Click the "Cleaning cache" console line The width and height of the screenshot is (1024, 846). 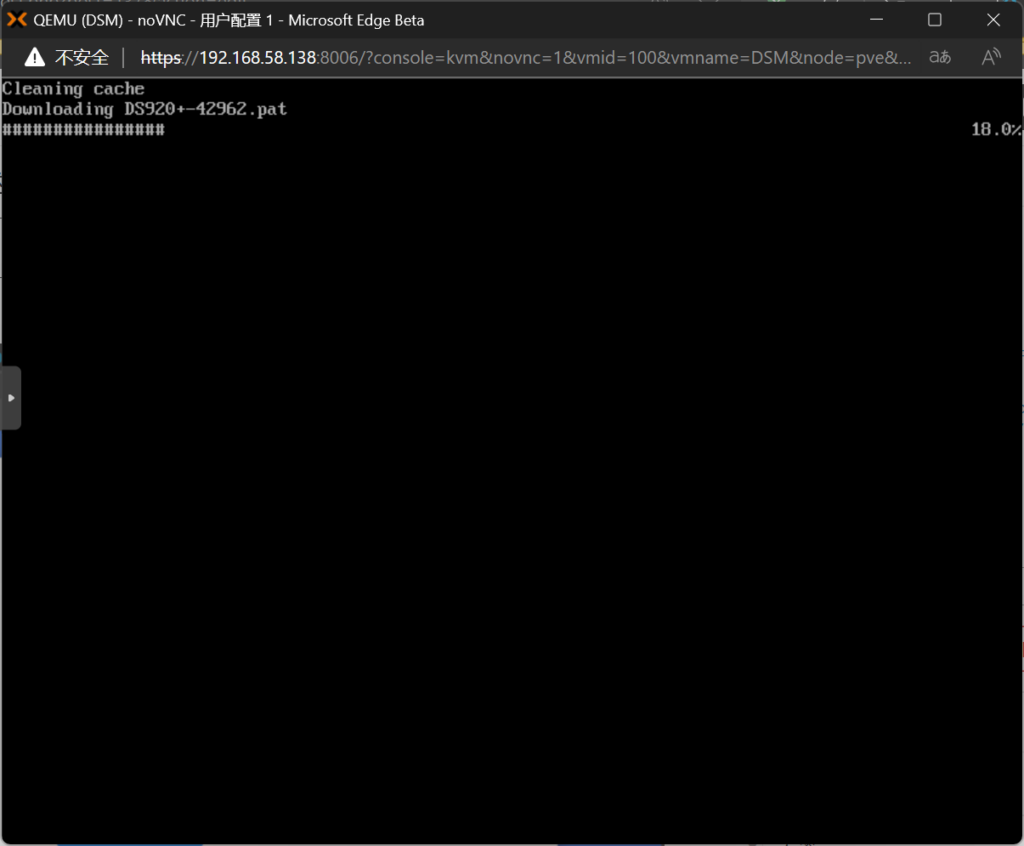[73, 89]
